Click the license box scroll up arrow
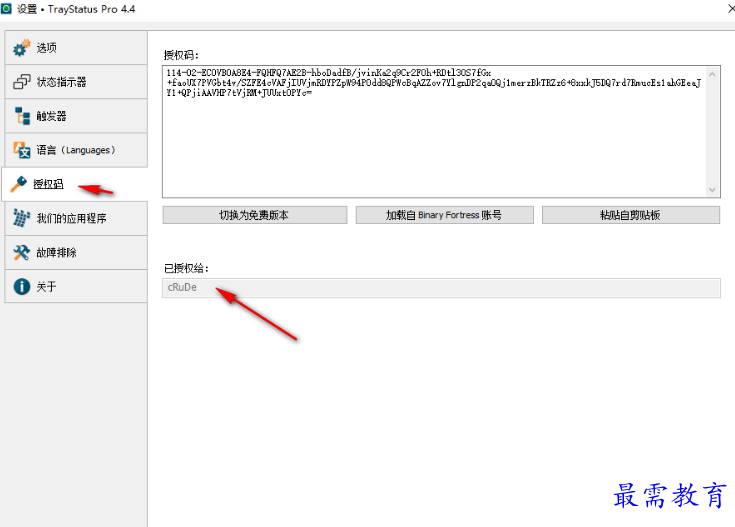This screenshot has height=527, width=735. pyautogui.click(x=712, y=74)
